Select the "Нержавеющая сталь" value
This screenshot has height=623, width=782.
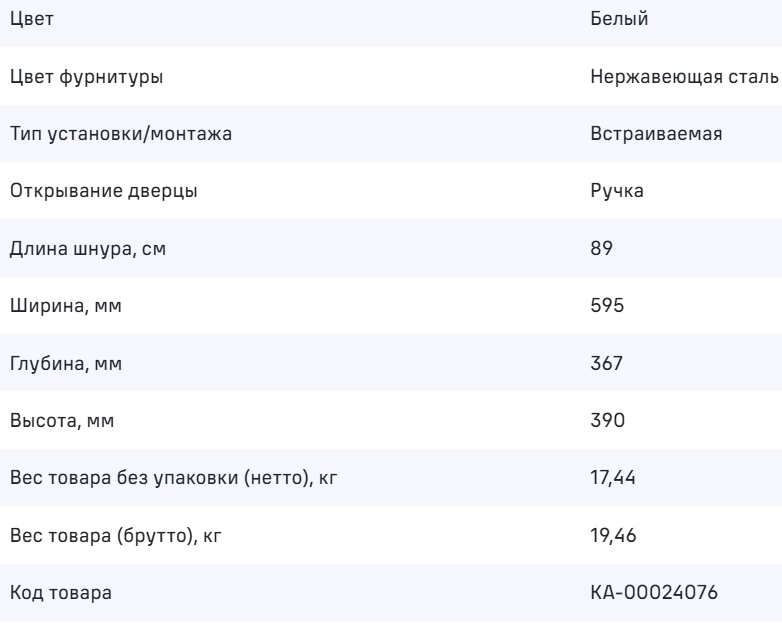pyautogui.click(x=685, y=77)
